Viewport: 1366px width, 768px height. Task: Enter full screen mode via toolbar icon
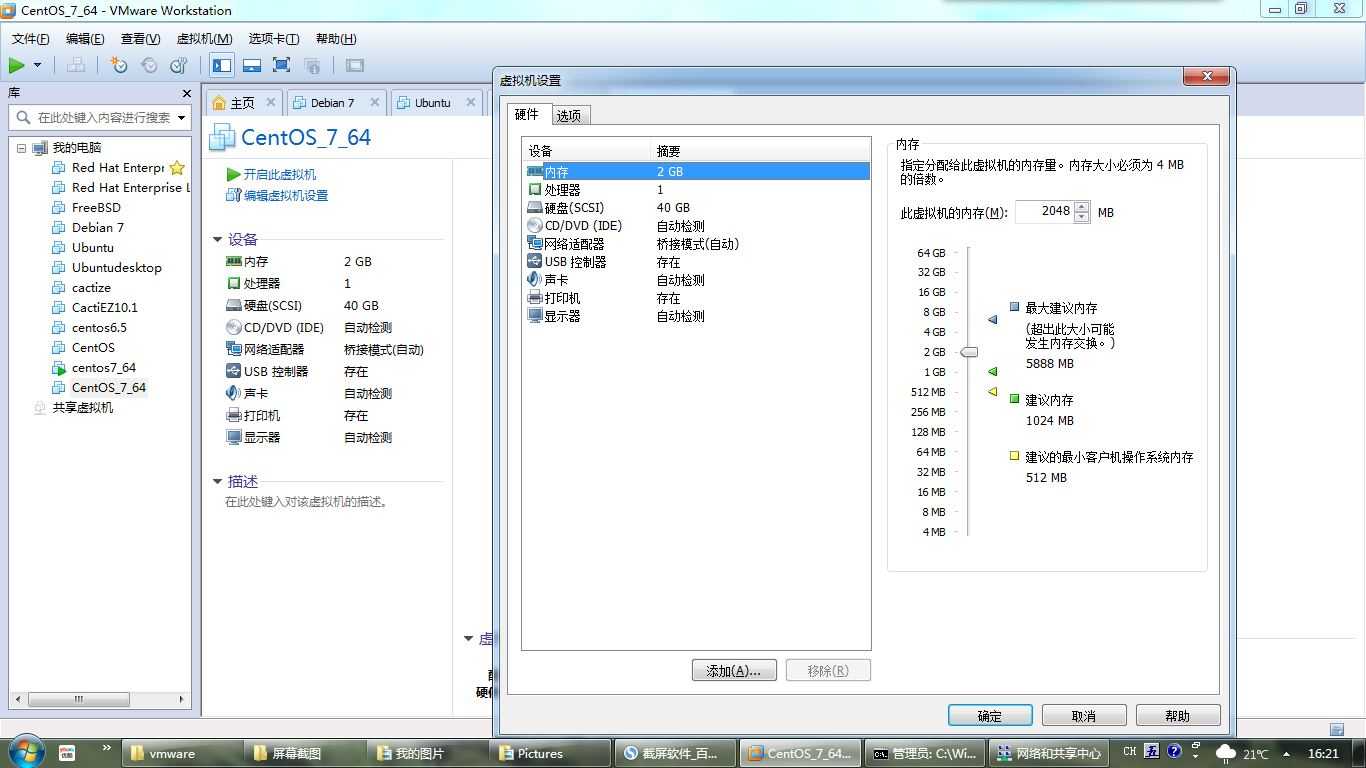pos(282,65)
